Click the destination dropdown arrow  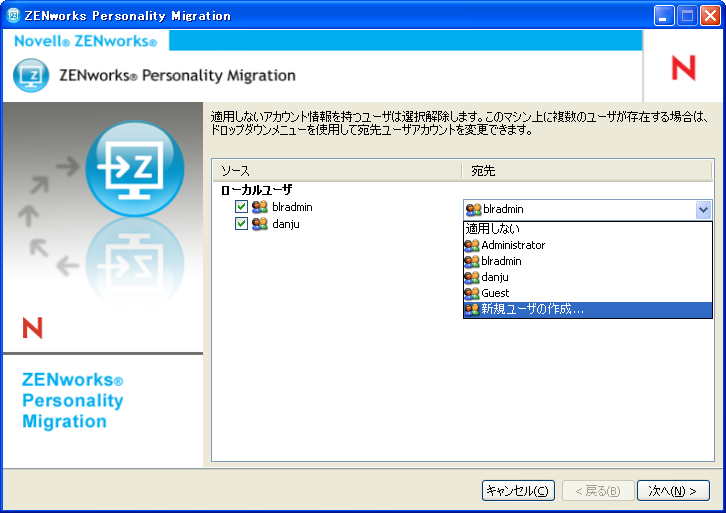point(703,210)
